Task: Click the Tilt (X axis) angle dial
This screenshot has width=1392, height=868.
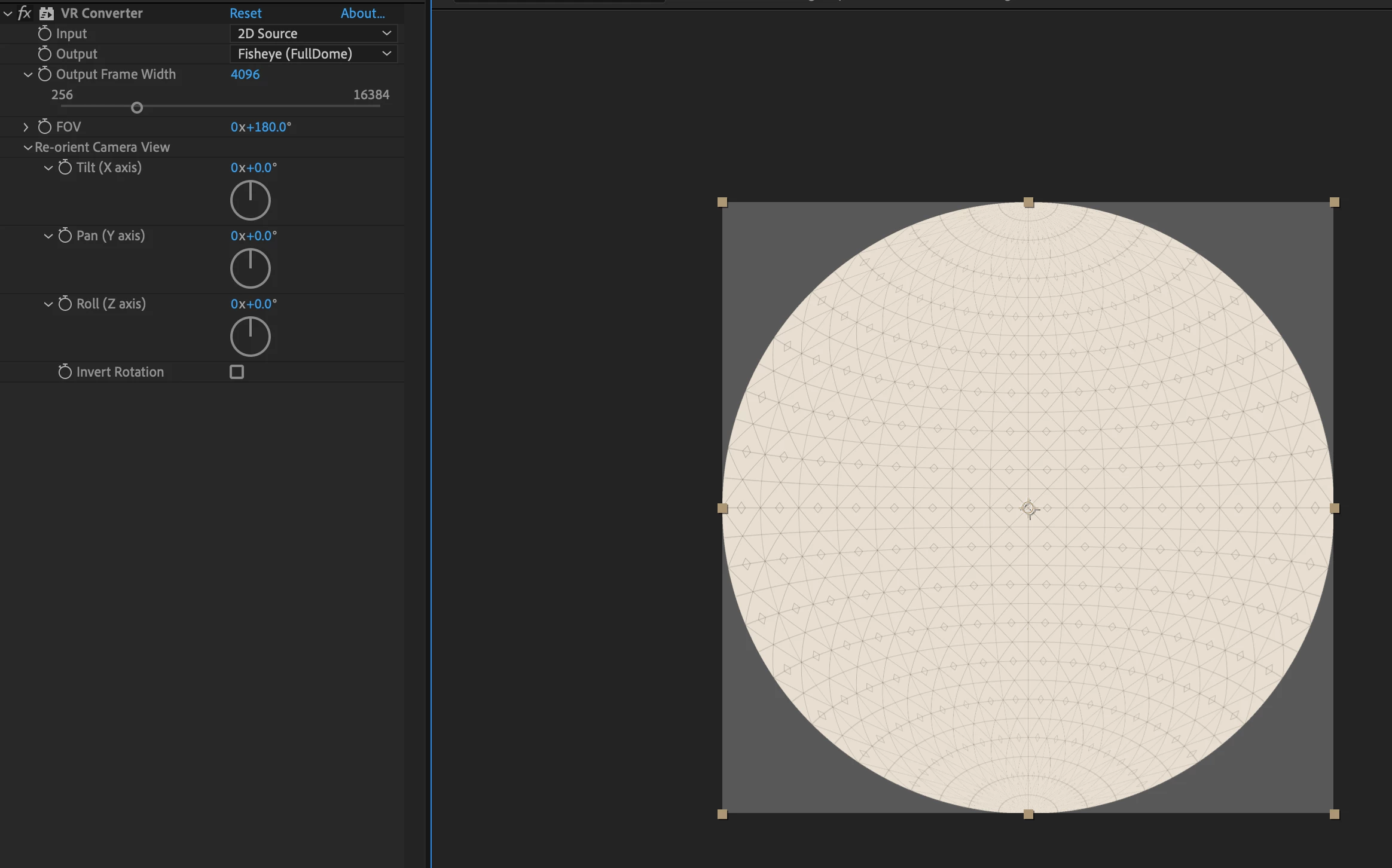Action: (x=251, y=200)
